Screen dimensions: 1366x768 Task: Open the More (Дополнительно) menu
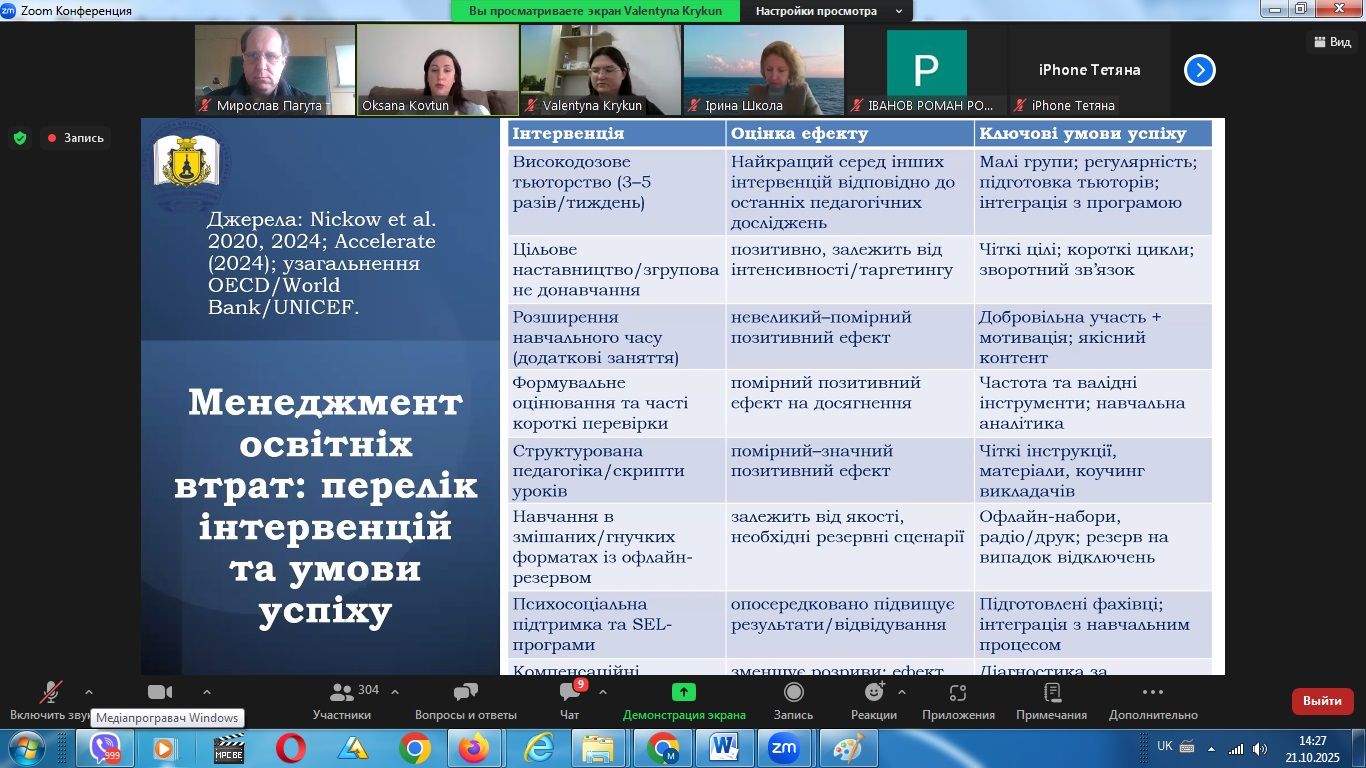[1152, 693]
